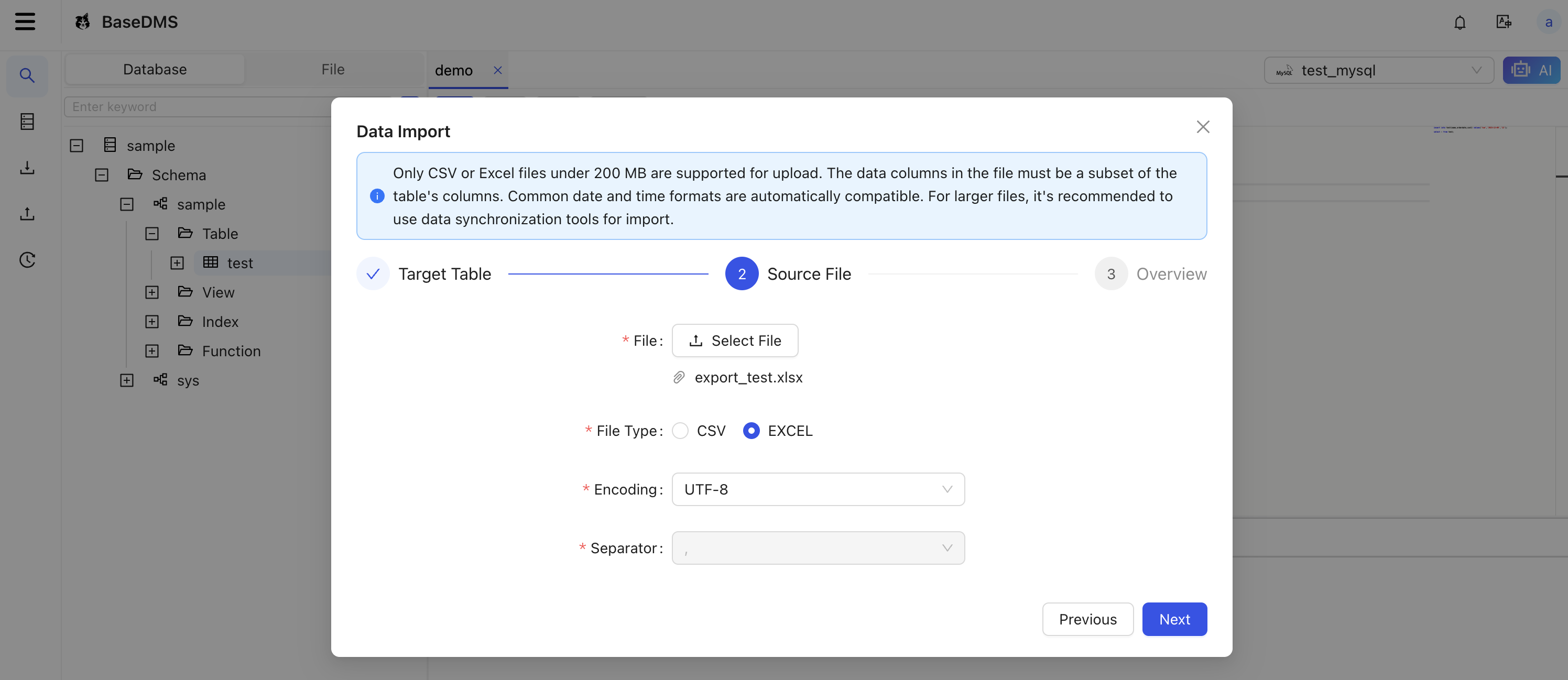The width and height of the screenshot is (1568, 680).
Task: Click the View tree label
Action: 219,292
